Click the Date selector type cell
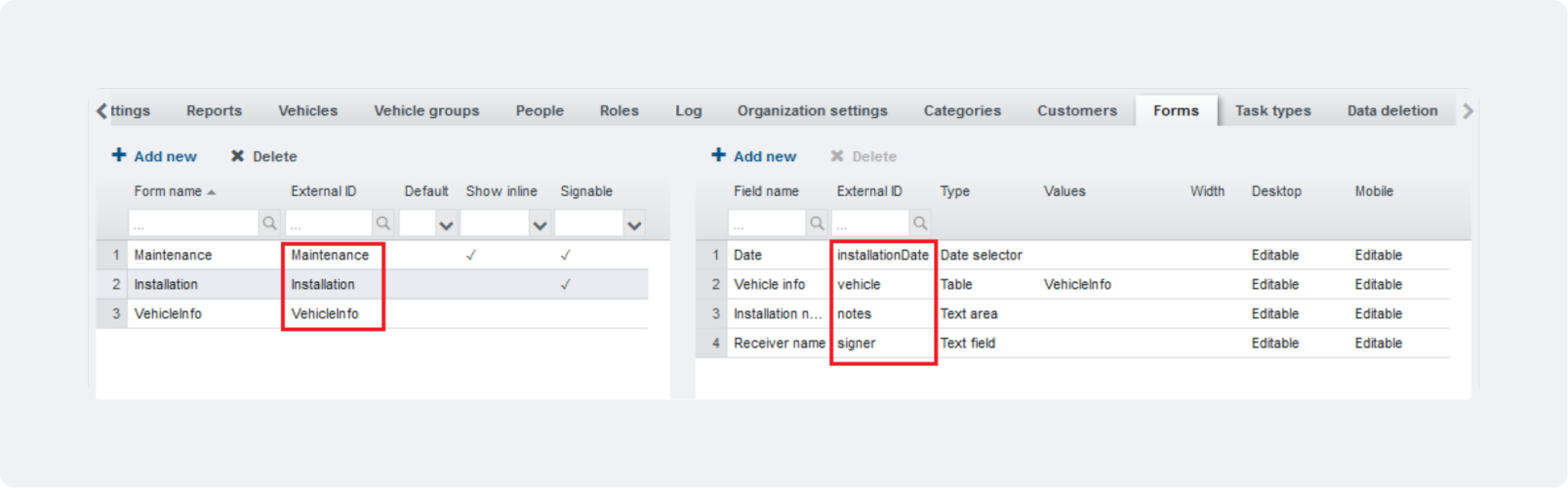Screen dimensions: 1568x488 point(982,255)
